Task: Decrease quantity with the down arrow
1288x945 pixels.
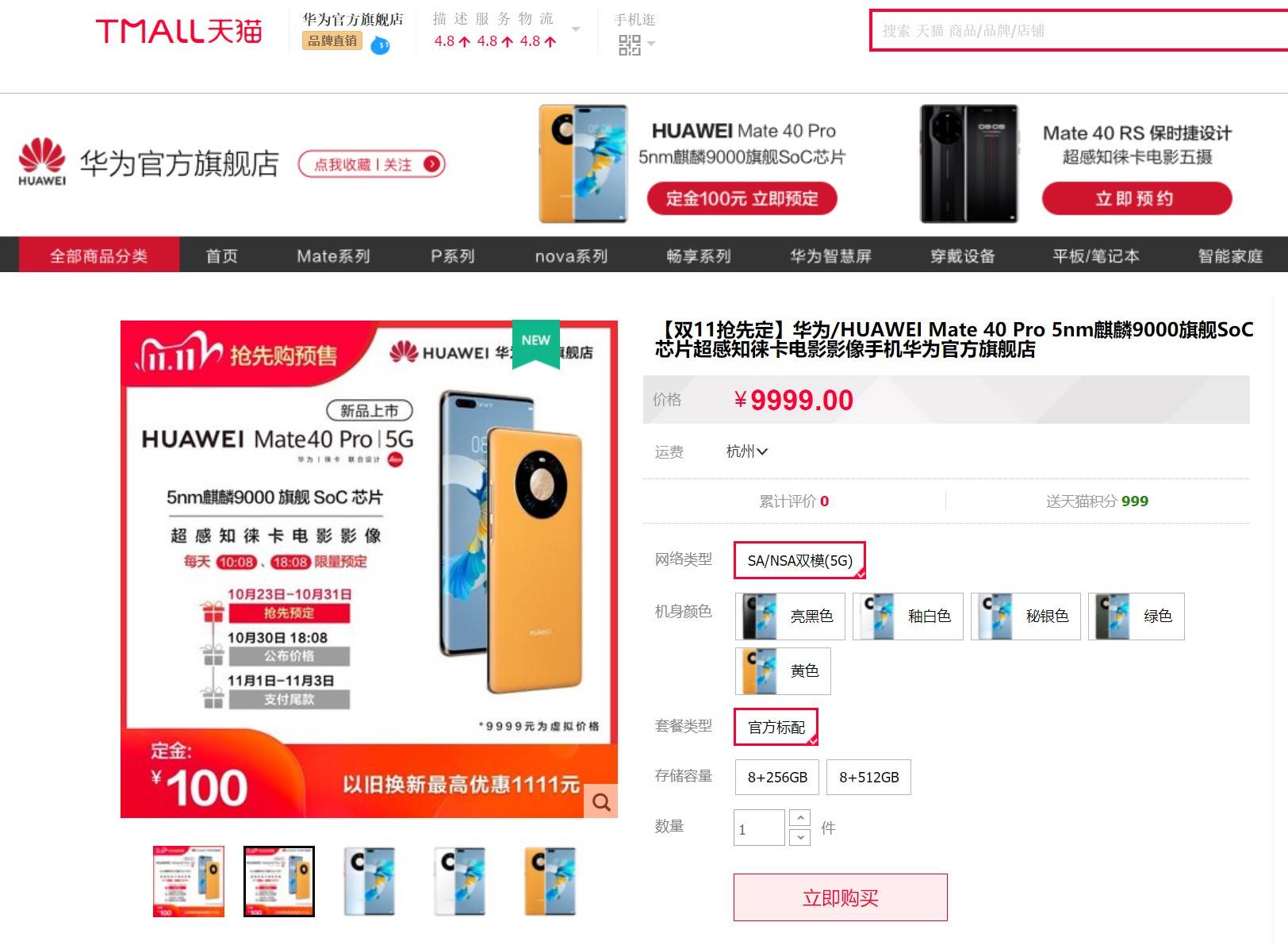Action: pyautogui.click(x=800, y=837)
